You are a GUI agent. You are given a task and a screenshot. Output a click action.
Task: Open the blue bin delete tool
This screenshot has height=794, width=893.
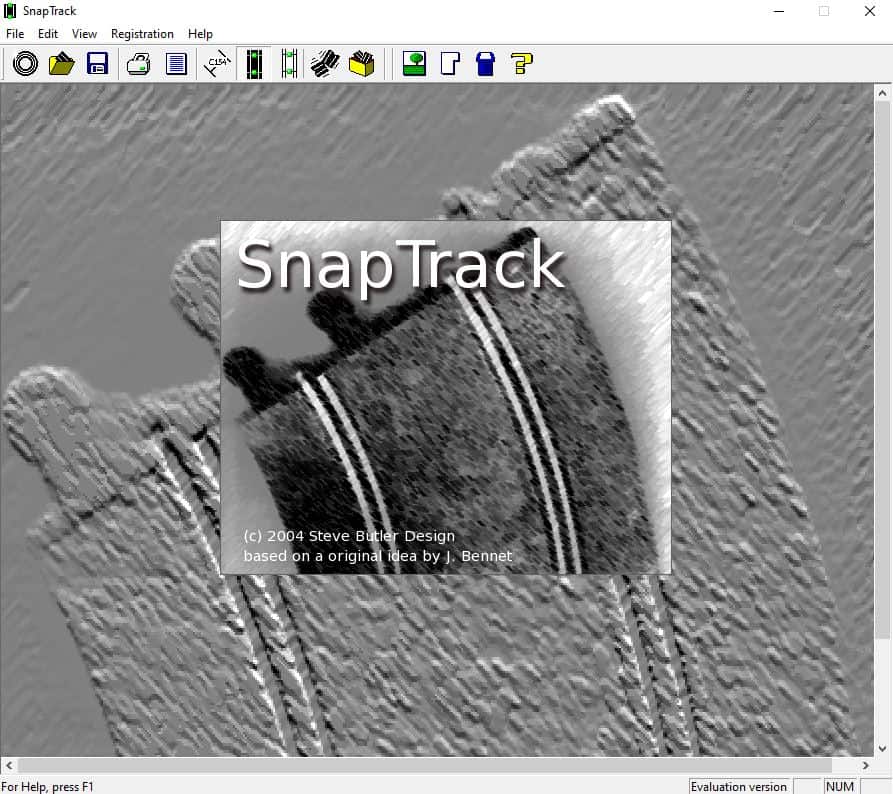point(484,63)
